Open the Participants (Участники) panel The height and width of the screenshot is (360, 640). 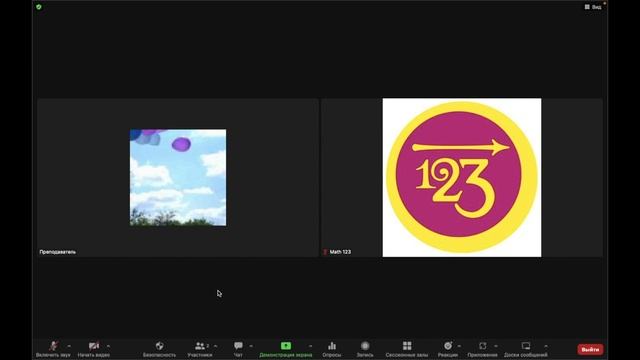tap(200, 349)
